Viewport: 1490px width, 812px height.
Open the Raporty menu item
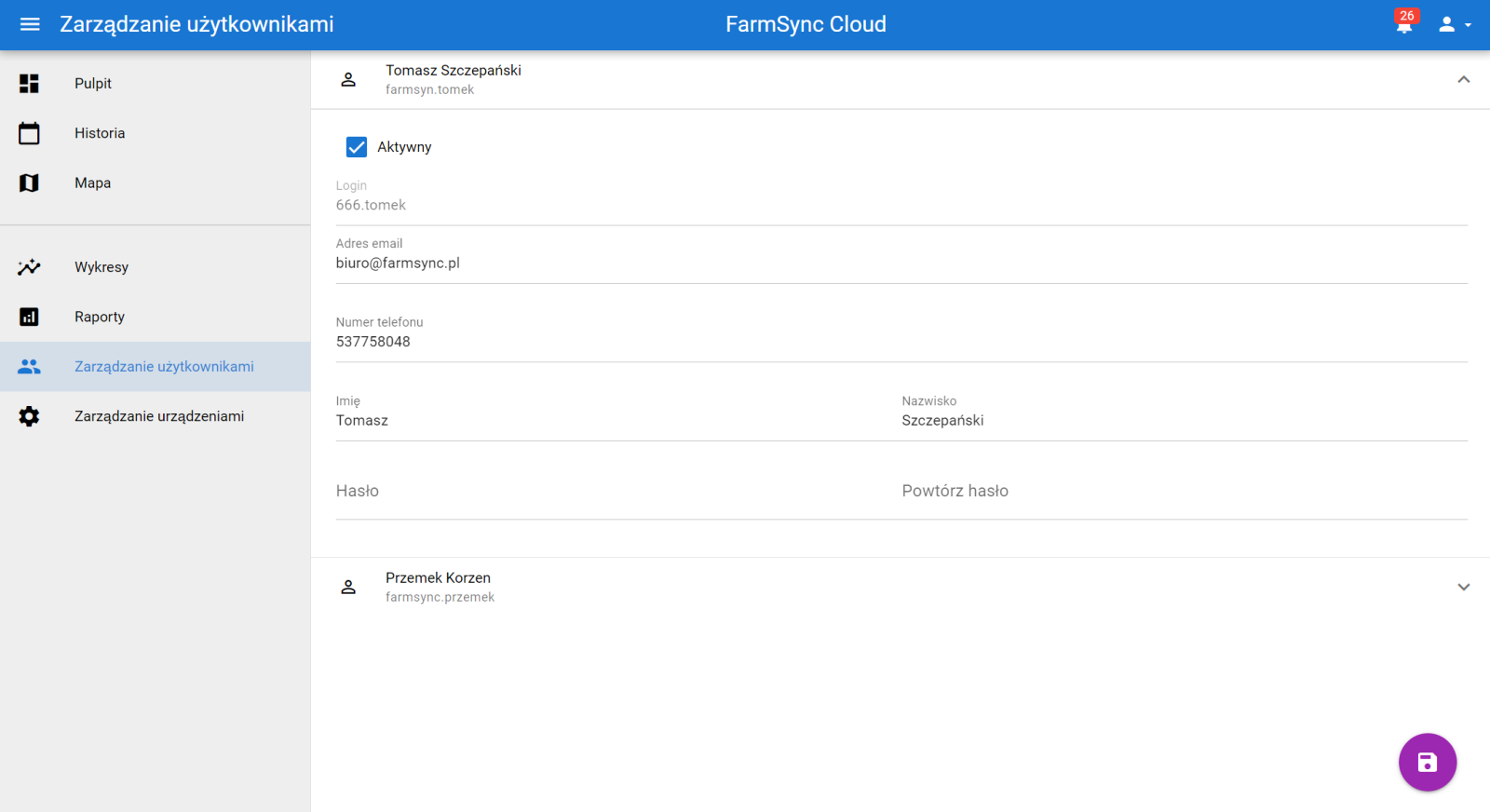pyautogui.click(x=100, y=317)
